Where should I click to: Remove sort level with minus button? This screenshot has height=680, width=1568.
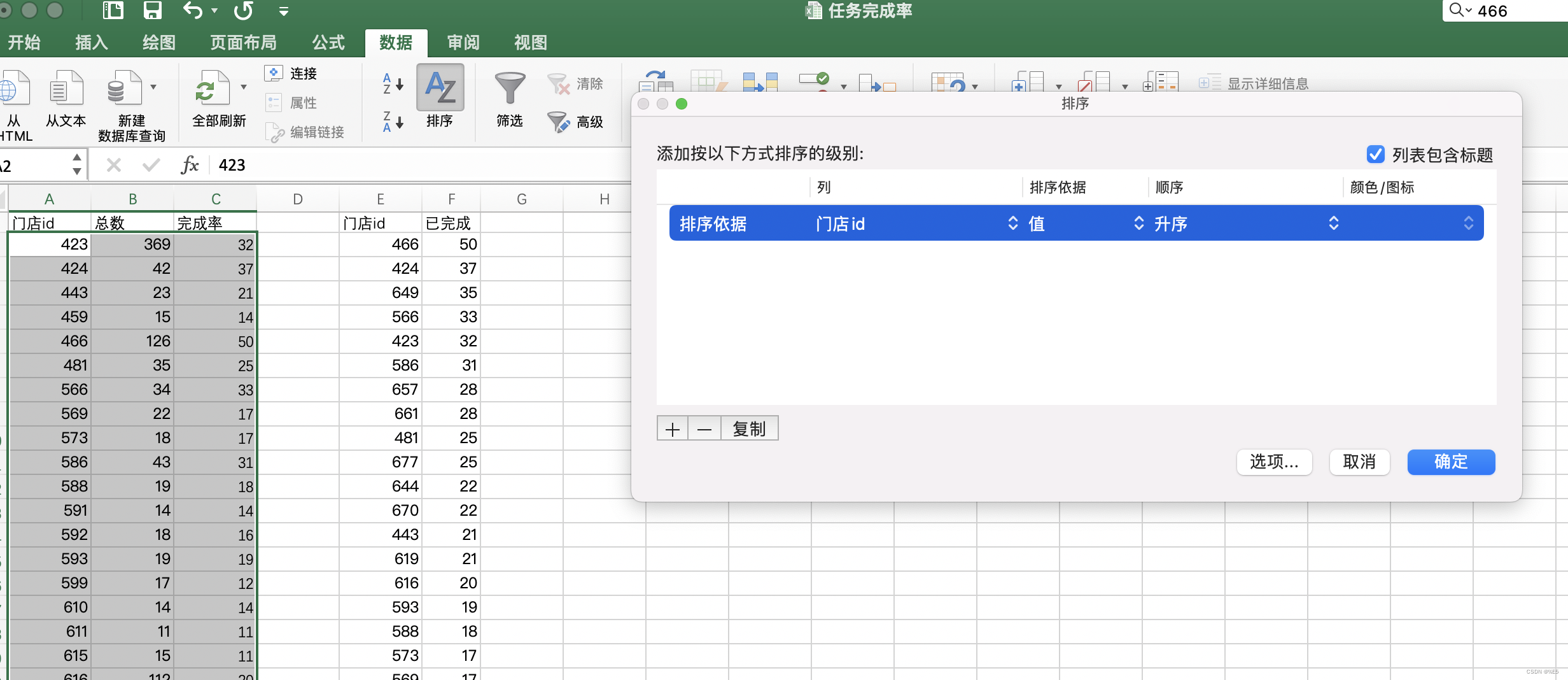click(x=704, y=429)
